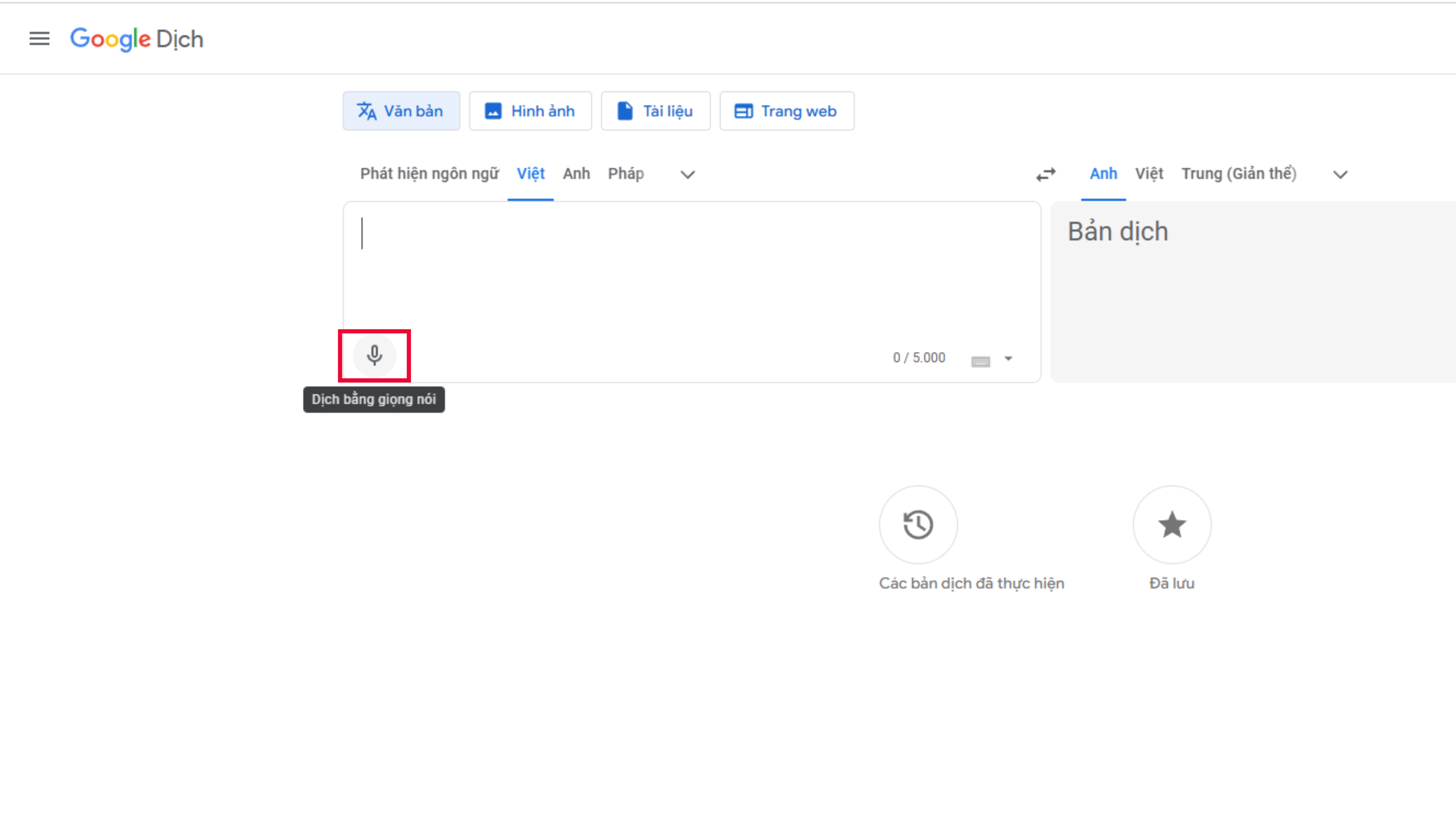Choose Trung (Giản thể) target language
The height and width of the screenshot is (819, 1456).
point(1239,174)
